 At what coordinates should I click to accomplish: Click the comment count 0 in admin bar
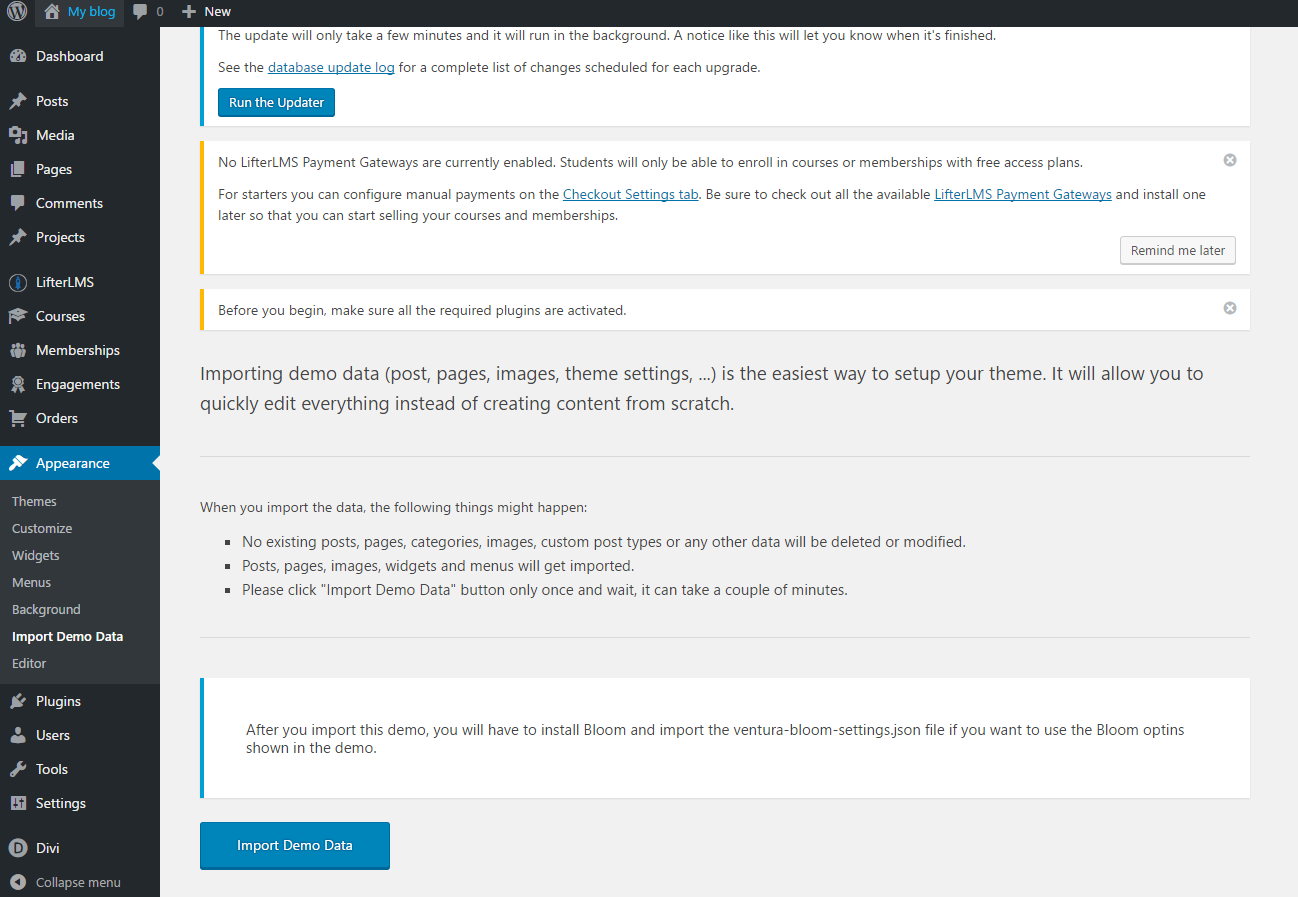tap(160, 12)
